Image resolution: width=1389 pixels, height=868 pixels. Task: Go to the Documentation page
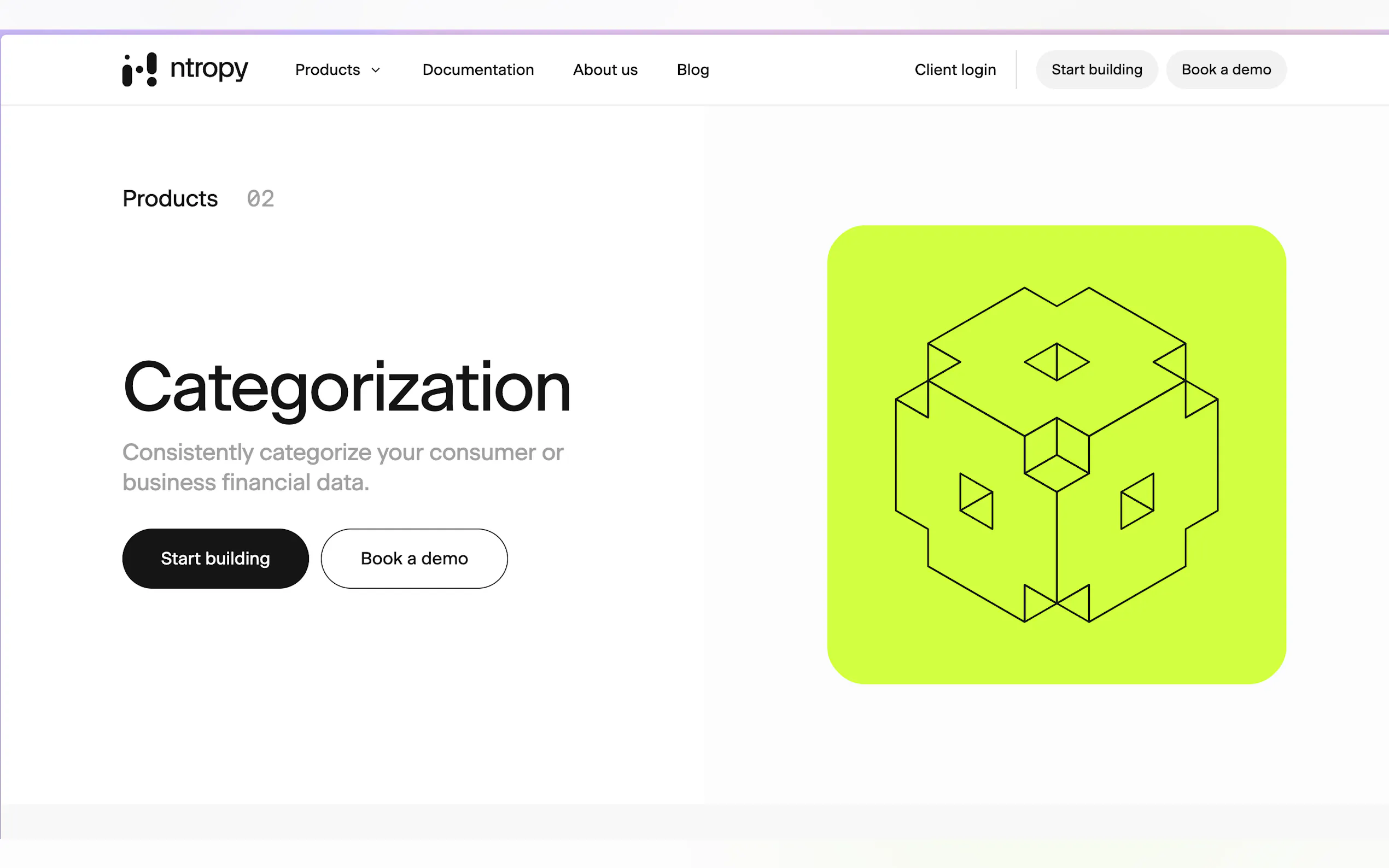(478, 69)
